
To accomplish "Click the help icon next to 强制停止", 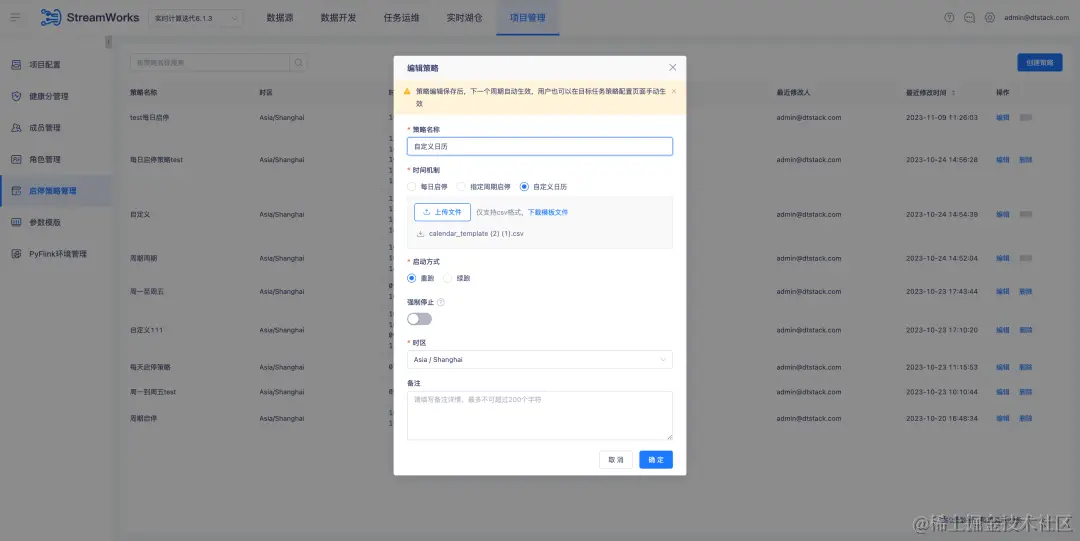I will point(441,302).
